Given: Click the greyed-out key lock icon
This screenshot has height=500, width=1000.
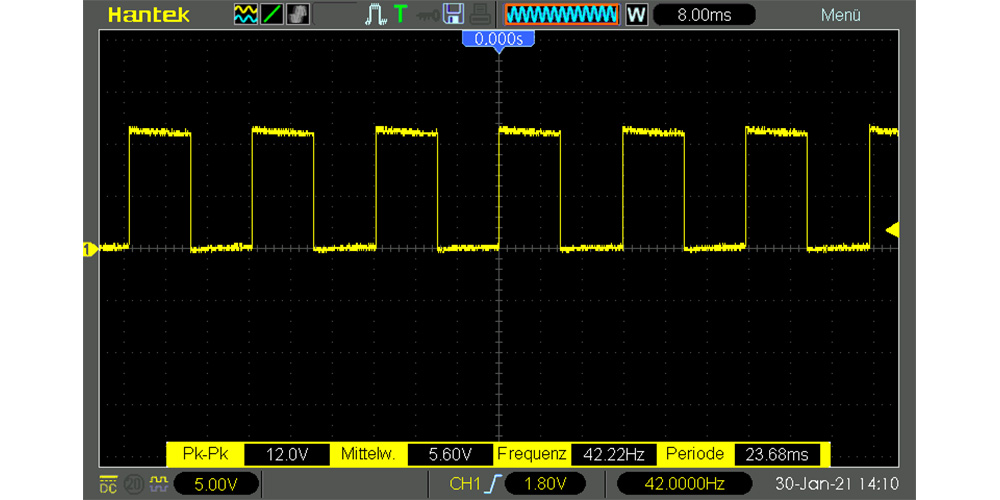Looking at the screenshot, I should 428,15.
